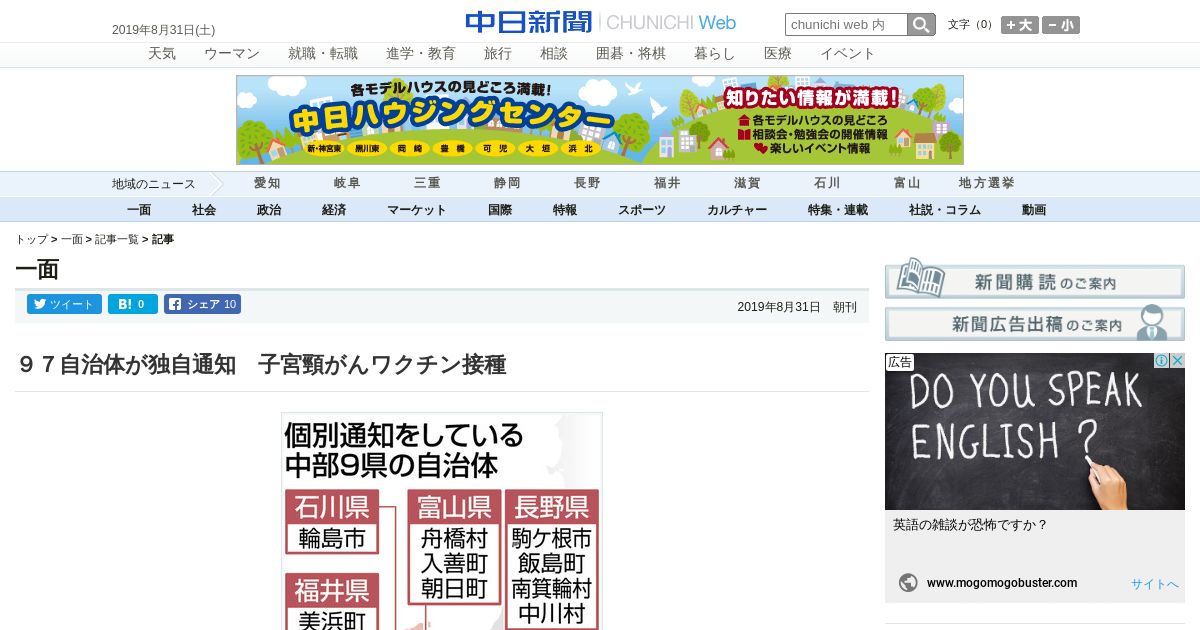The width and height of the screenshot is (1200, 630).
Task: Open the イベント events section
Action: (x=848, y=54)
